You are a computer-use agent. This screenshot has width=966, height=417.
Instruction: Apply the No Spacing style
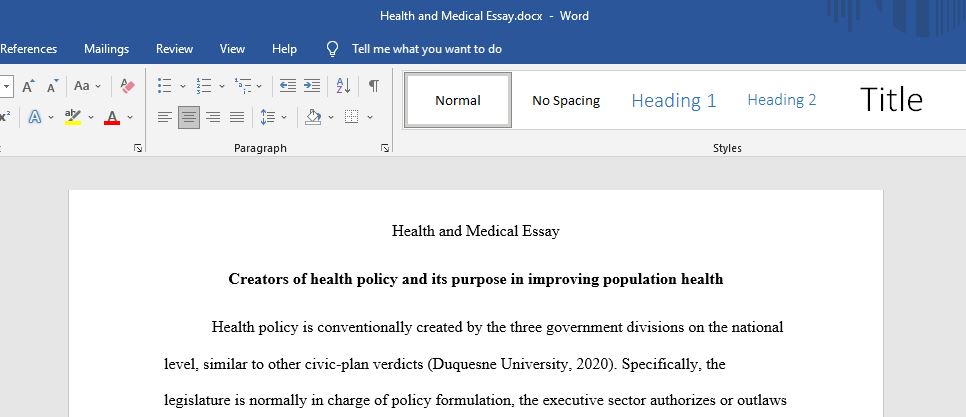point(566,100)
